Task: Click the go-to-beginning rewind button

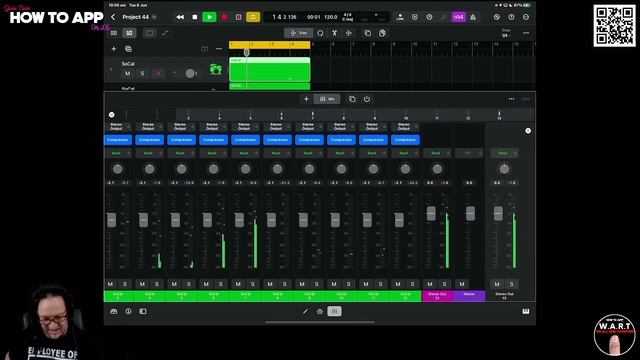Action: (180, 17)
